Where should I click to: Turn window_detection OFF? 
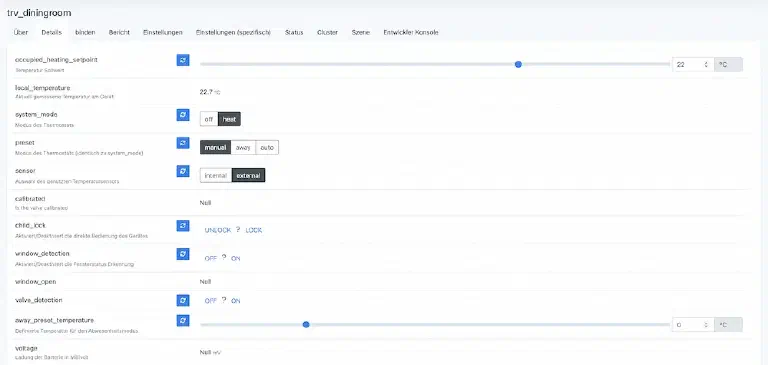coord(211,259)
